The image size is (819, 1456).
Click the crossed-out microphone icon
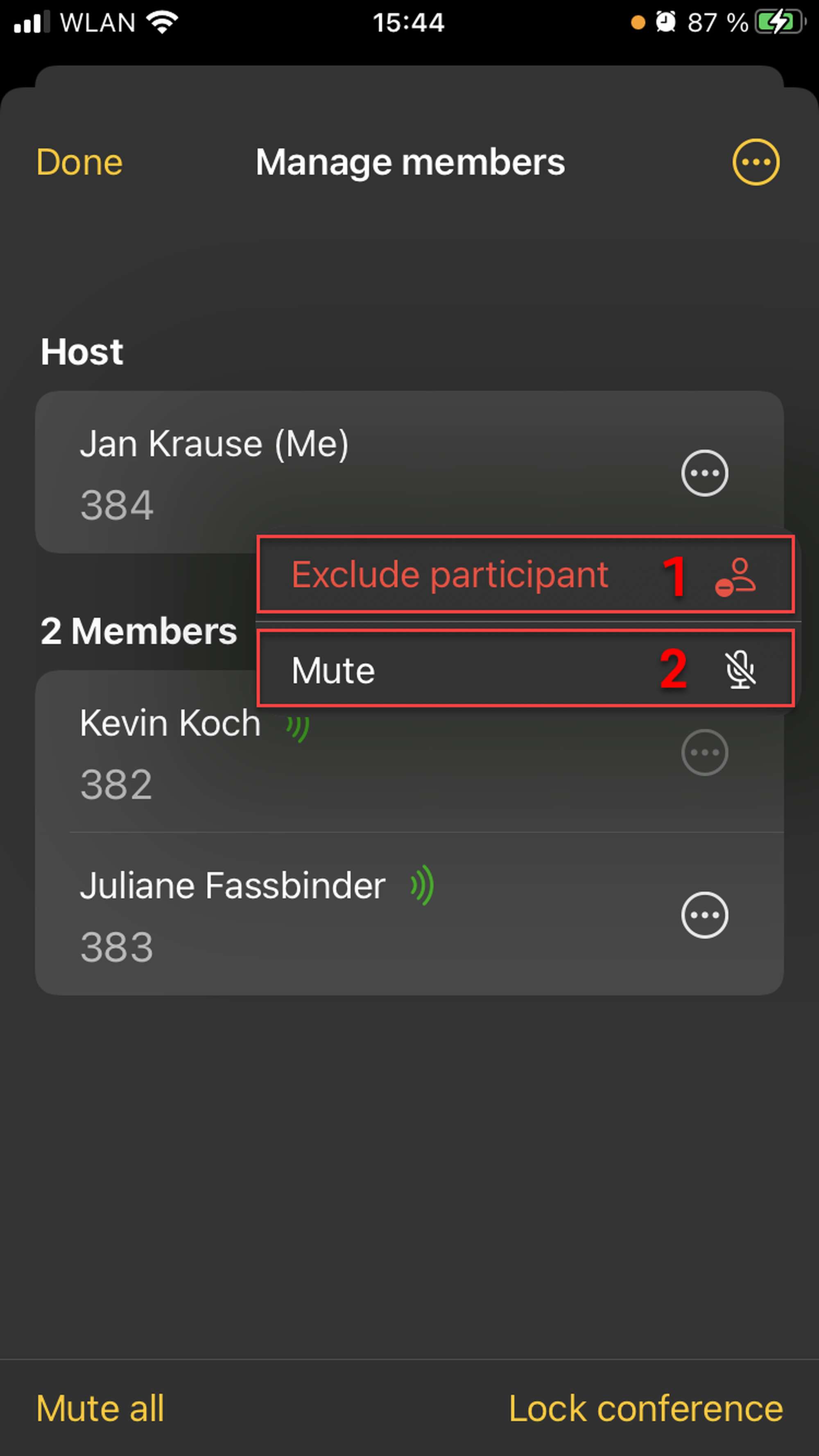pos(740,670)
